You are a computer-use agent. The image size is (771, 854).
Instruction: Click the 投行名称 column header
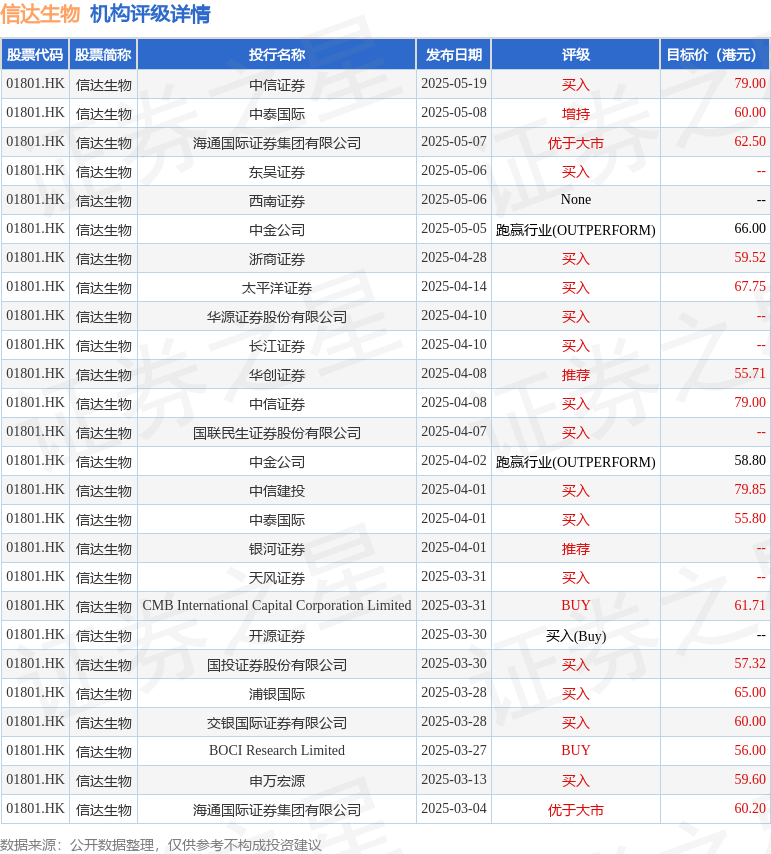pos(277,54)
